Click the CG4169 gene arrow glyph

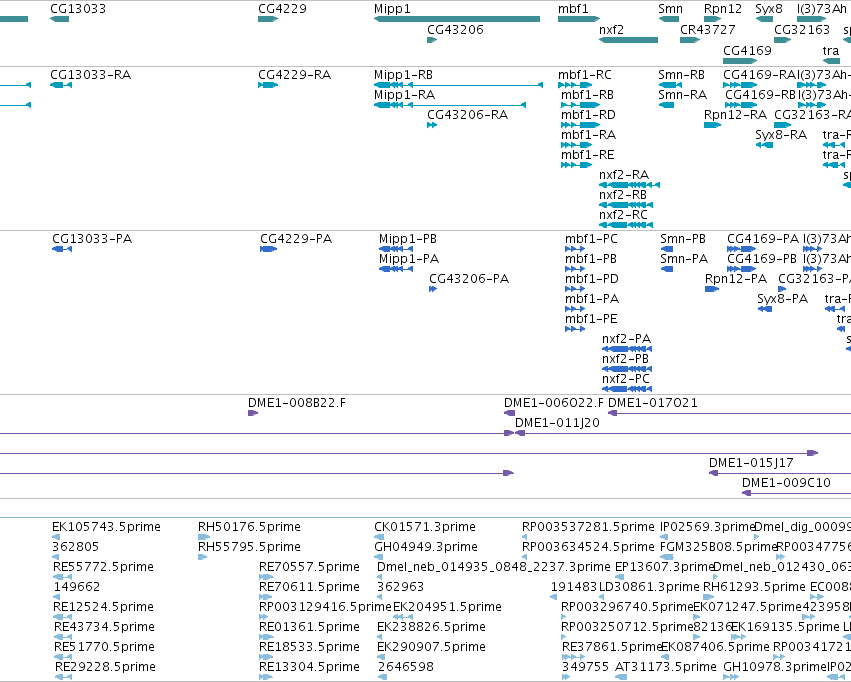tap(740, 61)
